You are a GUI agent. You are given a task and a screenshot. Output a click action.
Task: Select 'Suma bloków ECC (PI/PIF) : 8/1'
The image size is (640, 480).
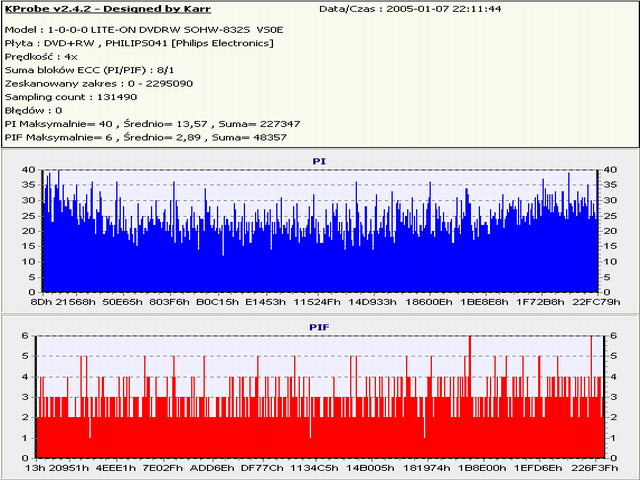89,70
